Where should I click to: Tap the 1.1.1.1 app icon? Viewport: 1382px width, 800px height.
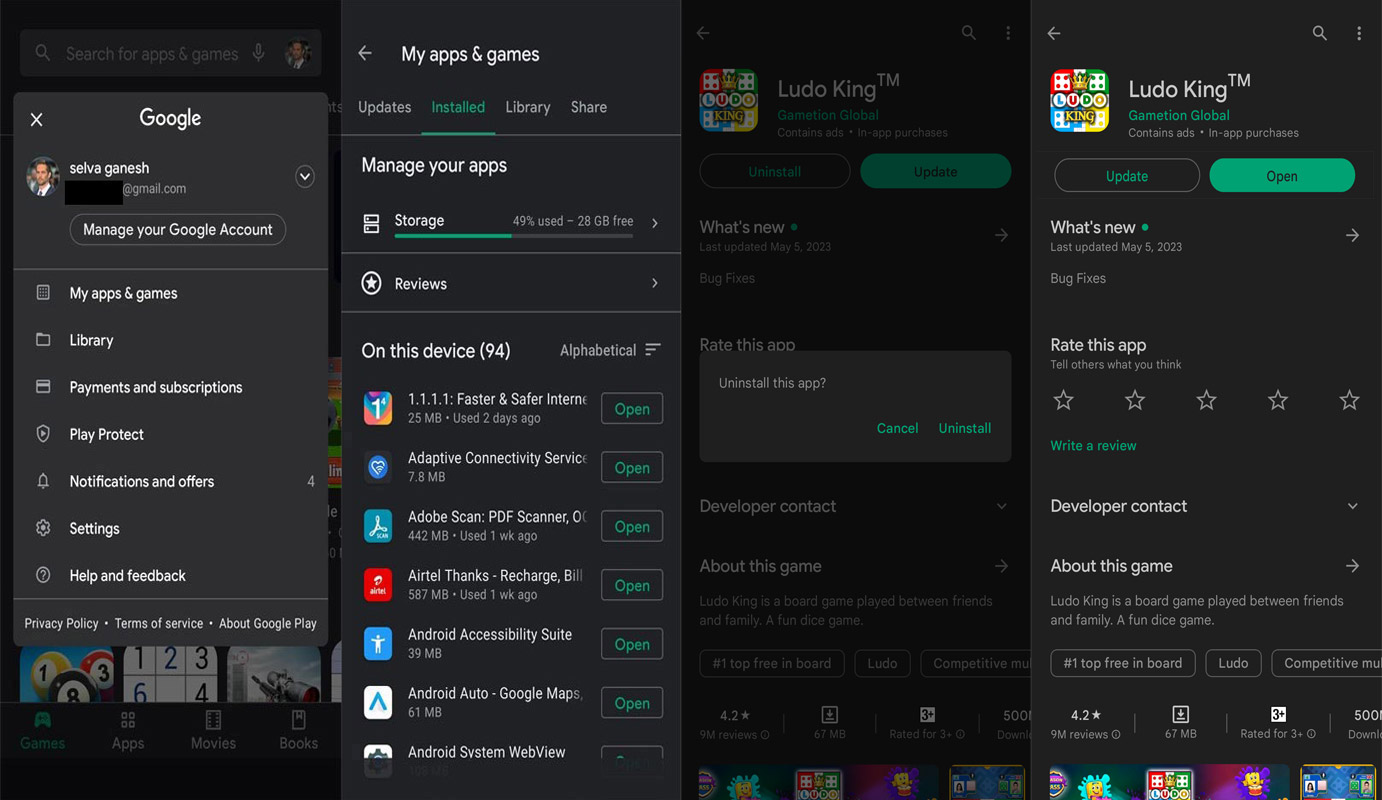378,408
